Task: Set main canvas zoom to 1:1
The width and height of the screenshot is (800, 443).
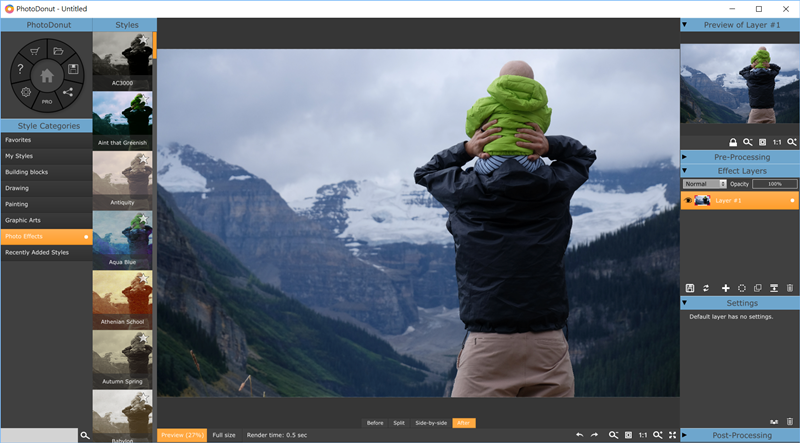Action: [x=643, y=435]
